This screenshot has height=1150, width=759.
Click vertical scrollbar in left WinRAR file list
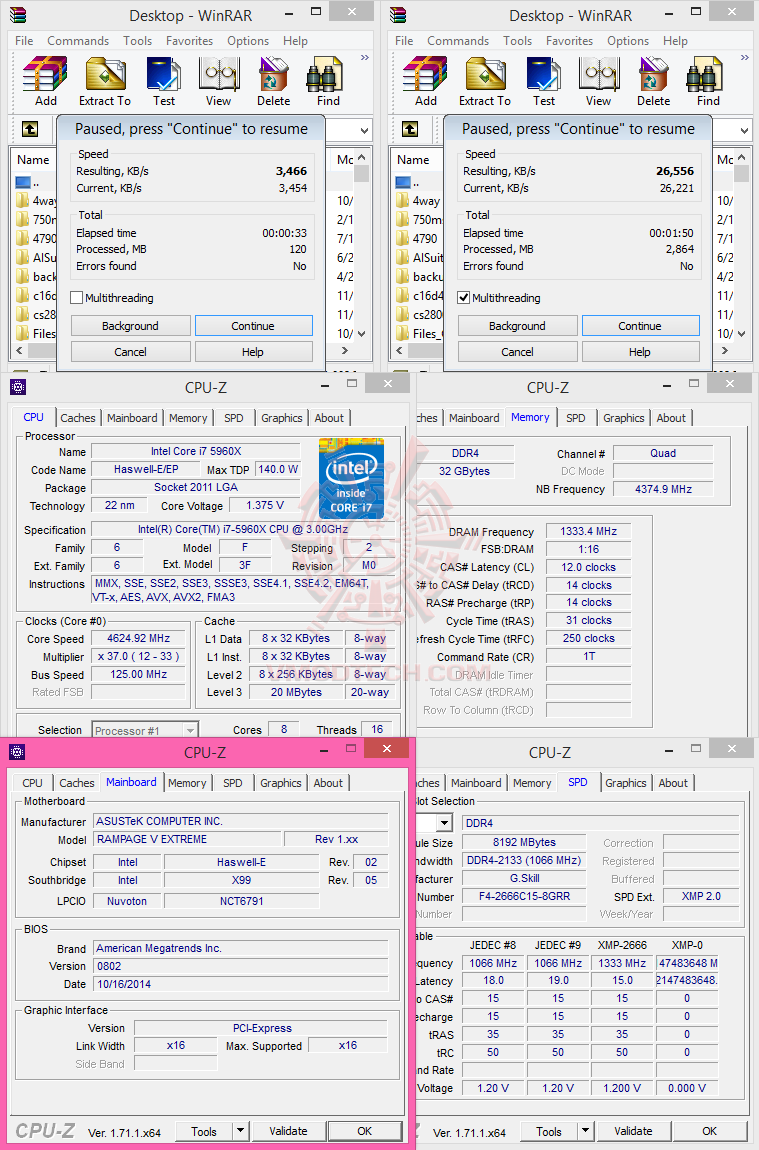[x=361, y=245]
